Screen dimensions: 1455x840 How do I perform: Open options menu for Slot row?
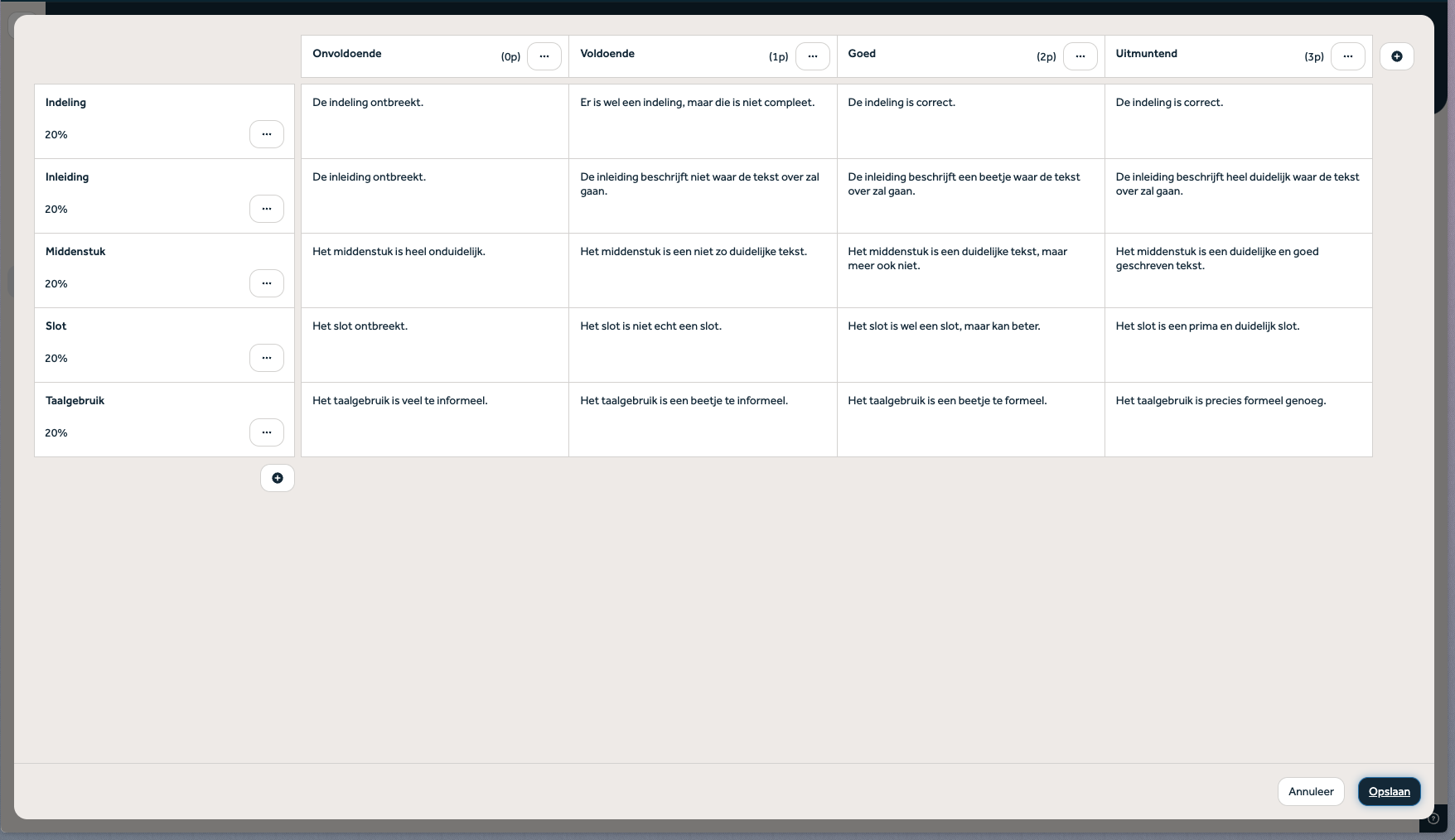tap(267, 358)
